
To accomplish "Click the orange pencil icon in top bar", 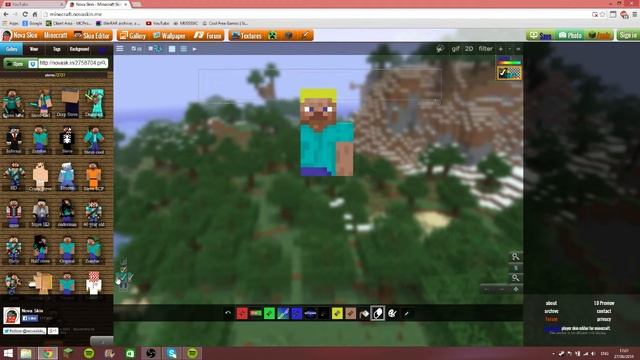I will pyautogui.click(x=306, y=36).
